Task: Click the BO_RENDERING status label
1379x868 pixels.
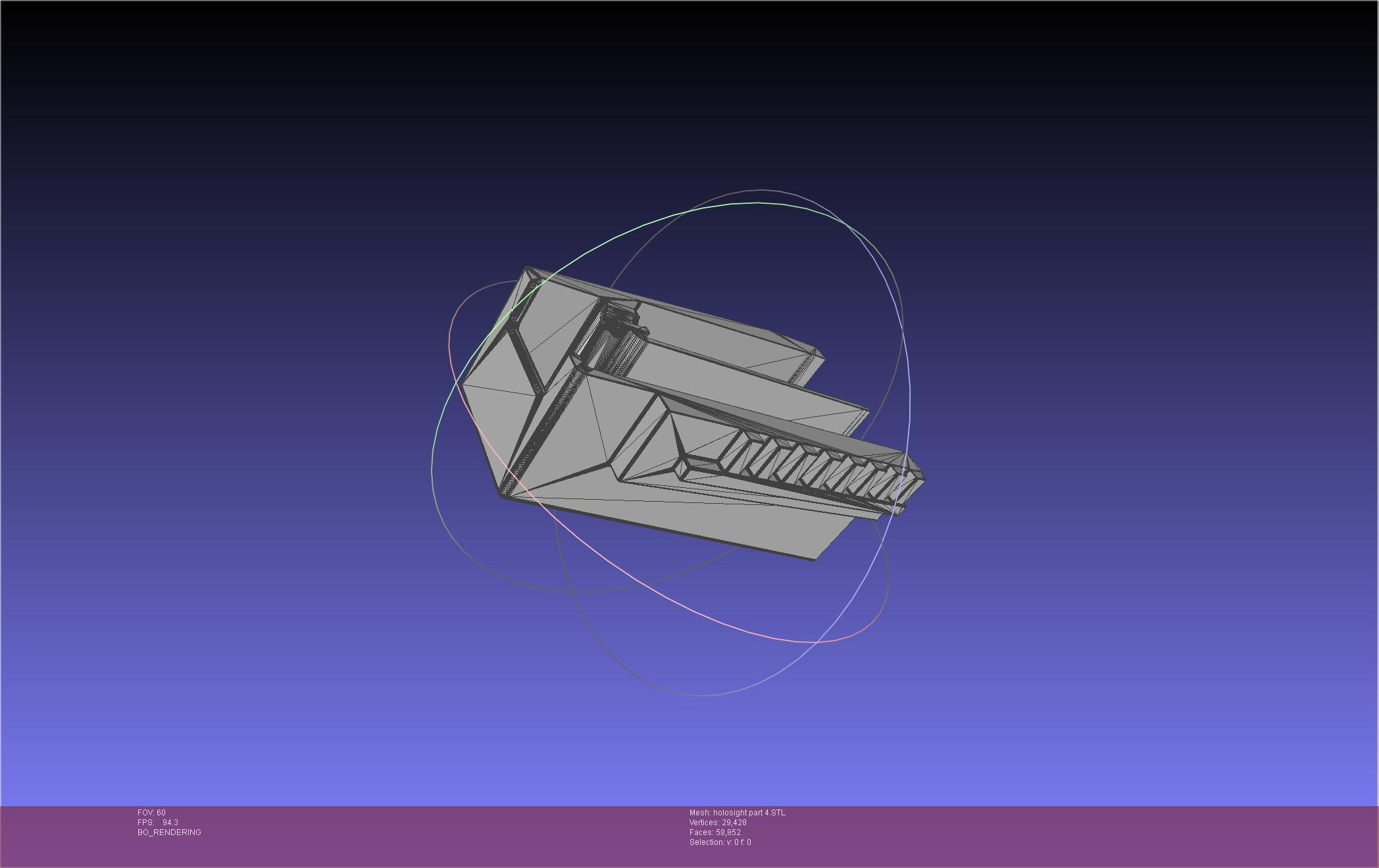Action: point(169,832)
